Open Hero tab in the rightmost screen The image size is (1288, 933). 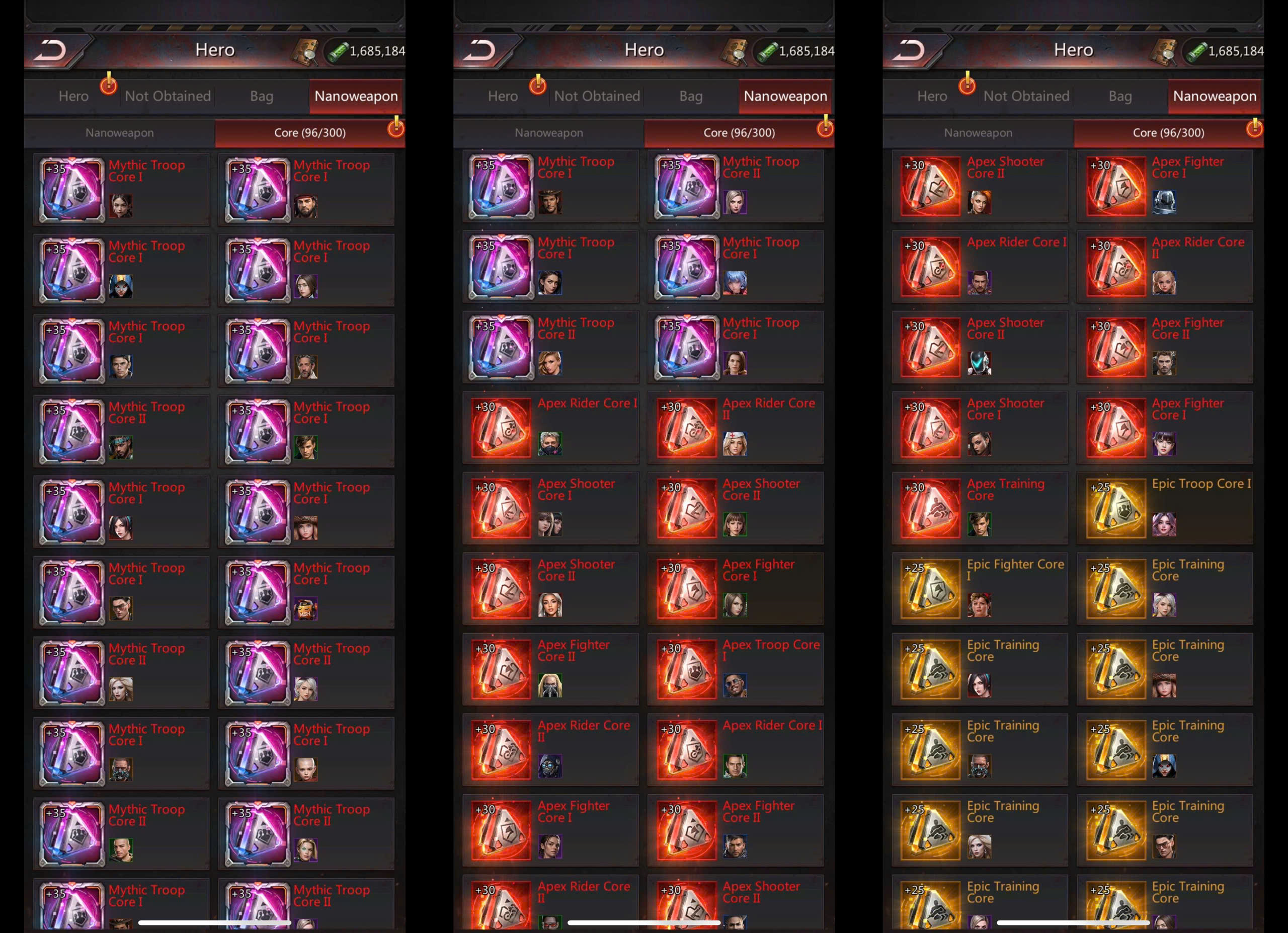(932, 96)
